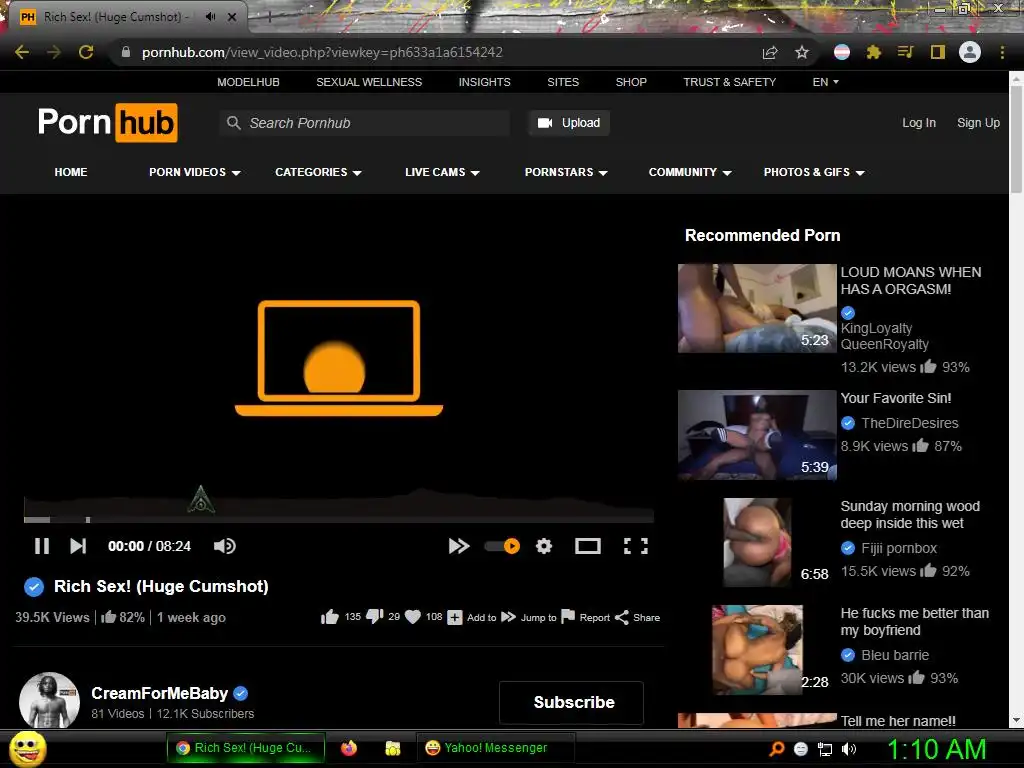Close the current browser tab
Screen dimensions: 1024x768
coord(232,17)
